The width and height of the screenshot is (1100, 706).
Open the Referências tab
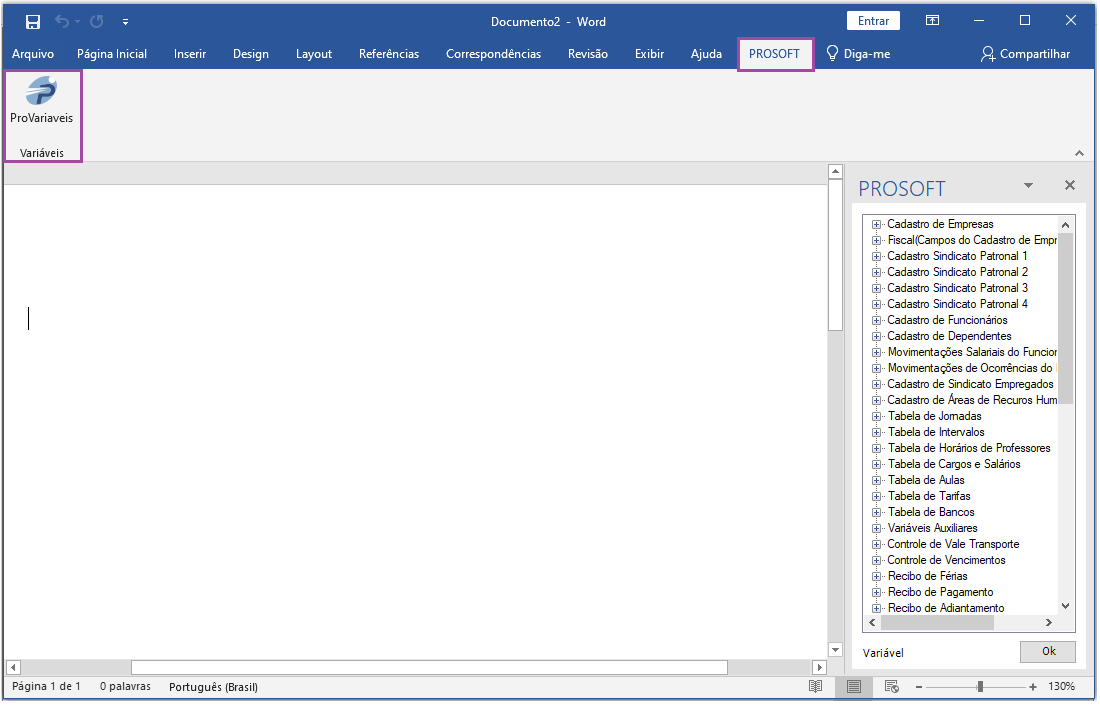389,54
